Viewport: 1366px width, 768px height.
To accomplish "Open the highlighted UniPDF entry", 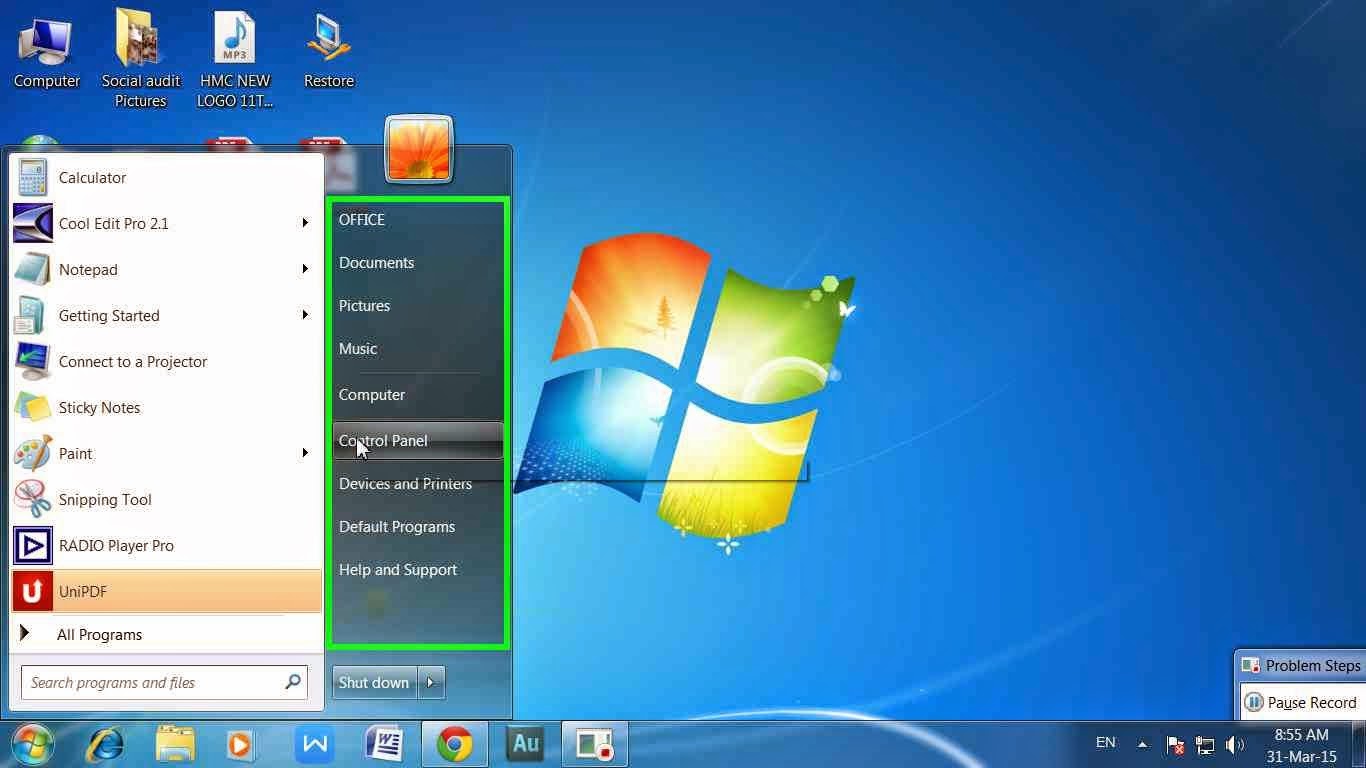I will point(166,592).
